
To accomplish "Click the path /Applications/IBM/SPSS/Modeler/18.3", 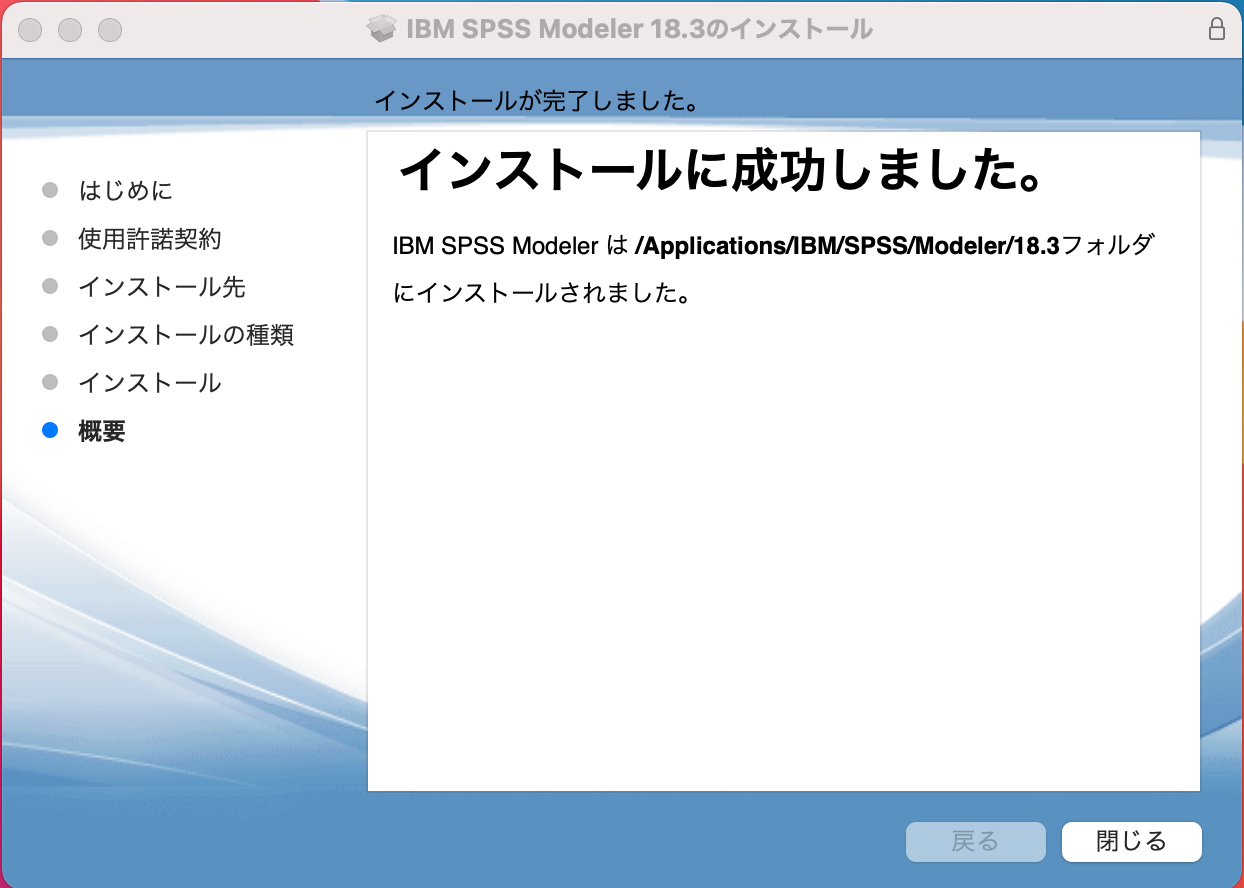I will click(846, 246).
